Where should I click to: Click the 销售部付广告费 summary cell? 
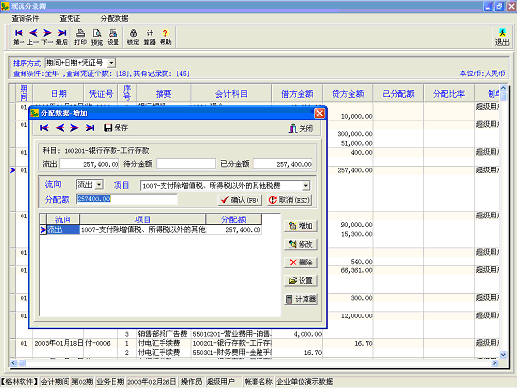click(x=163, y=334)
